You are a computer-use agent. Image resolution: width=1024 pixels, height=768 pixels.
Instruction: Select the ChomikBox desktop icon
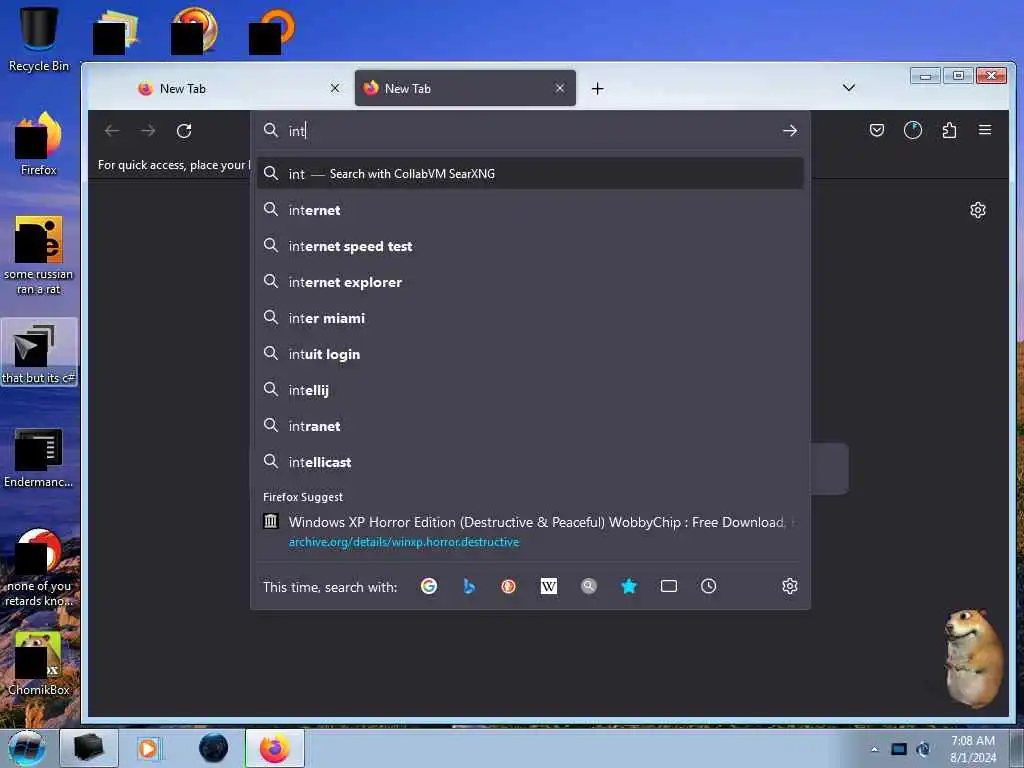click(39, 664)
